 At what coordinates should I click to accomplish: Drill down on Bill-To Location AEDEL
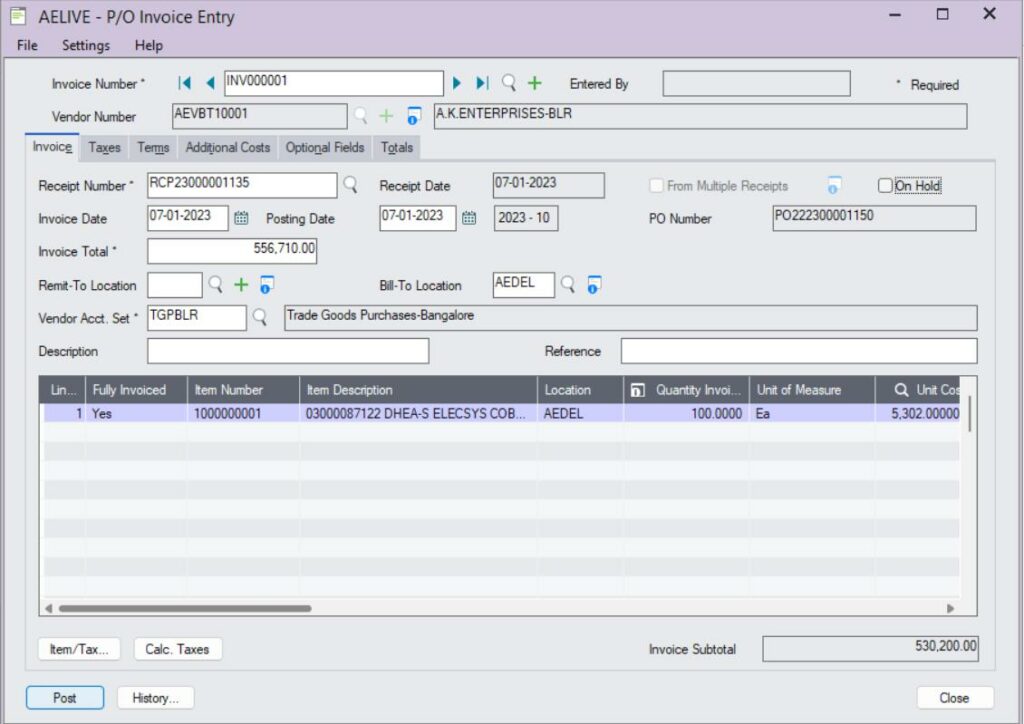point(592,284)
